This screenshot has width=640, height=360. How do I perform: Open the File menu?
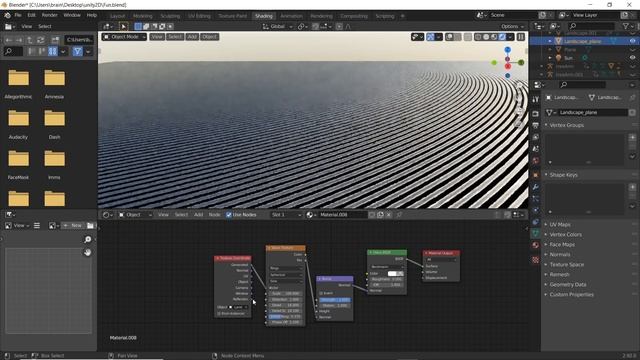[18, 15]
